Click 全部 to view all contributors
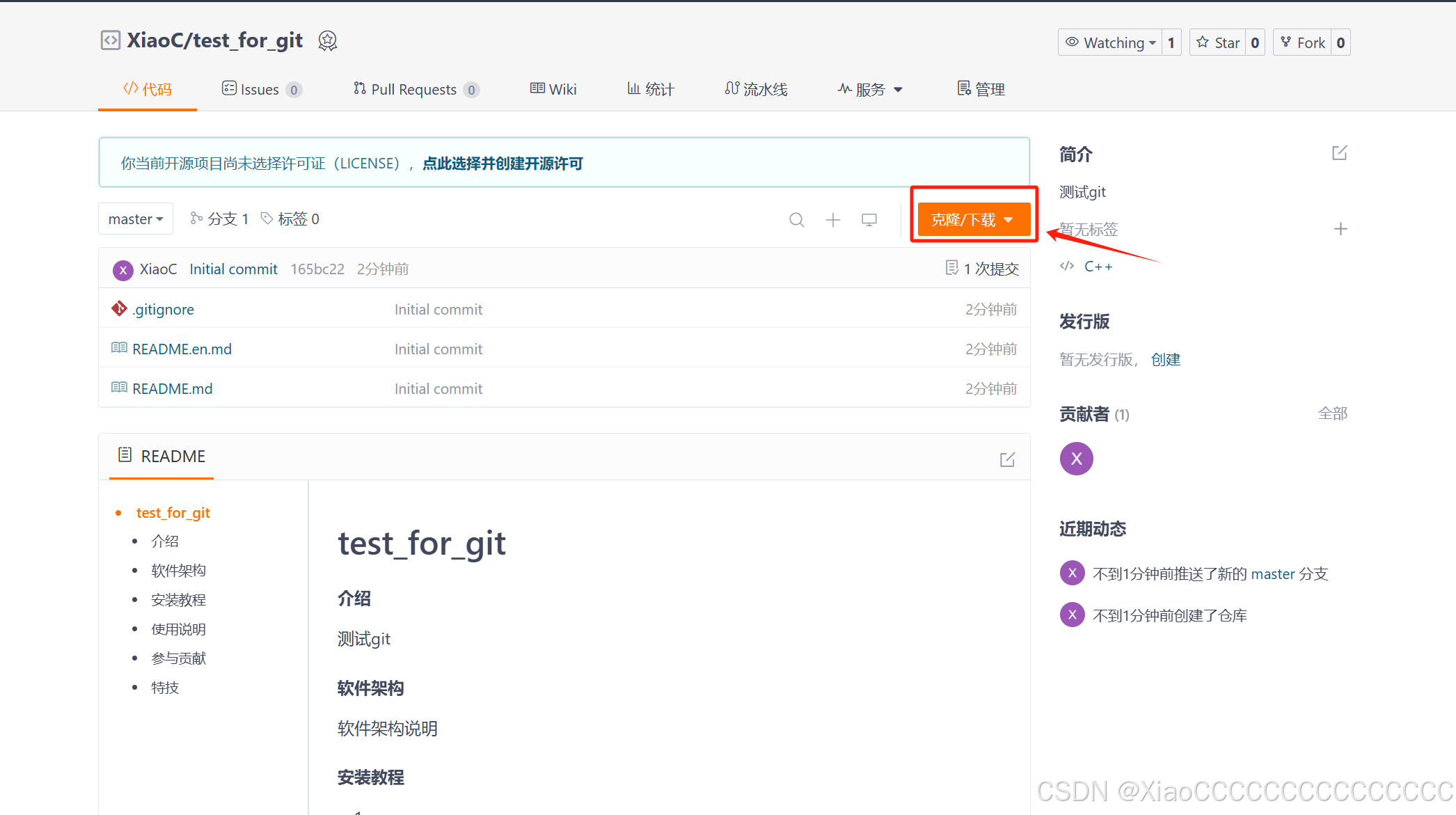Image resolution: width=1456 pixels, height=815 pixels. tap(1333, 414)
